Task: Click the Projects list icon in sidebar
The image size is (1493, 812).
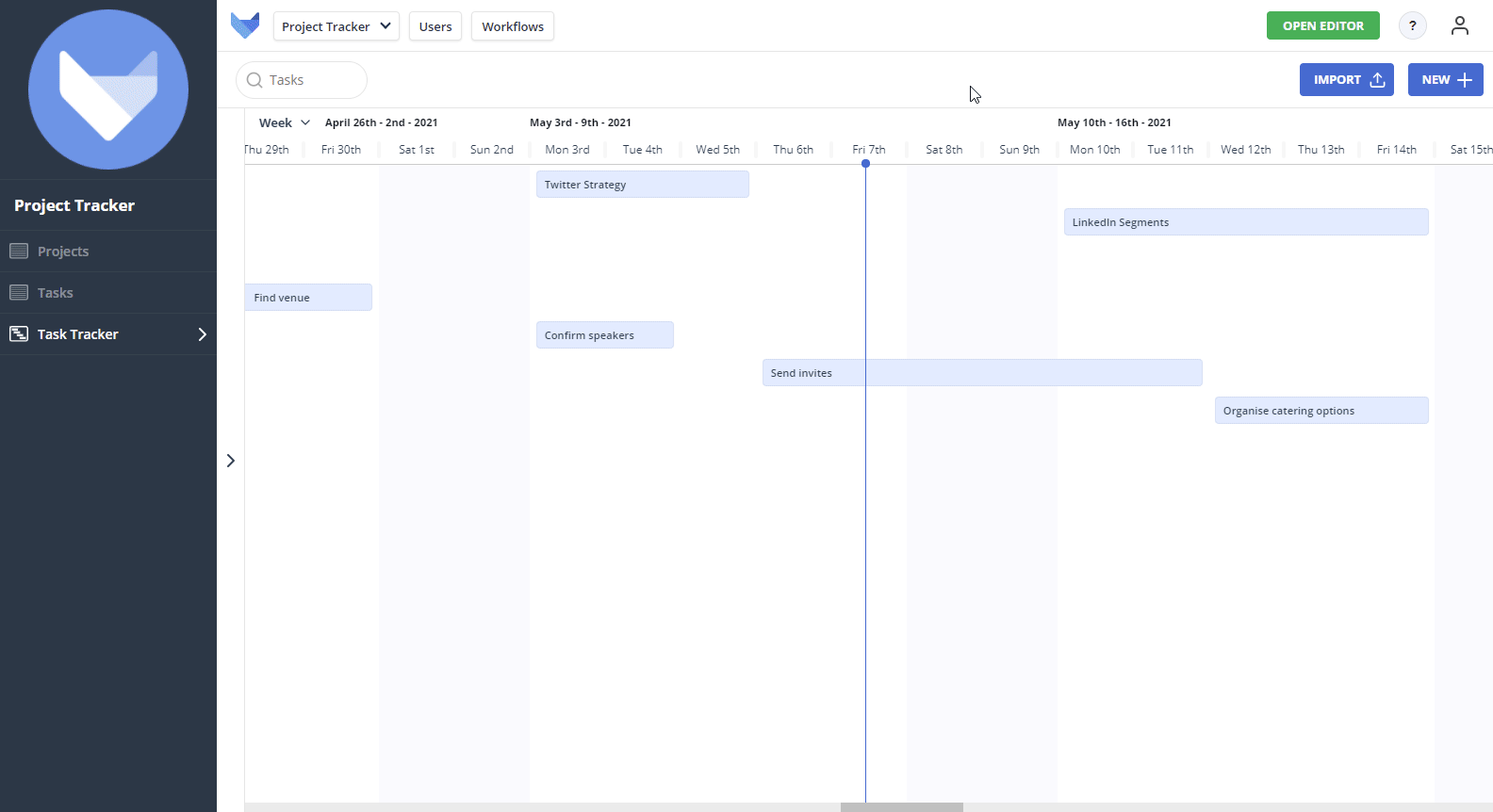Action: [19, 252]
